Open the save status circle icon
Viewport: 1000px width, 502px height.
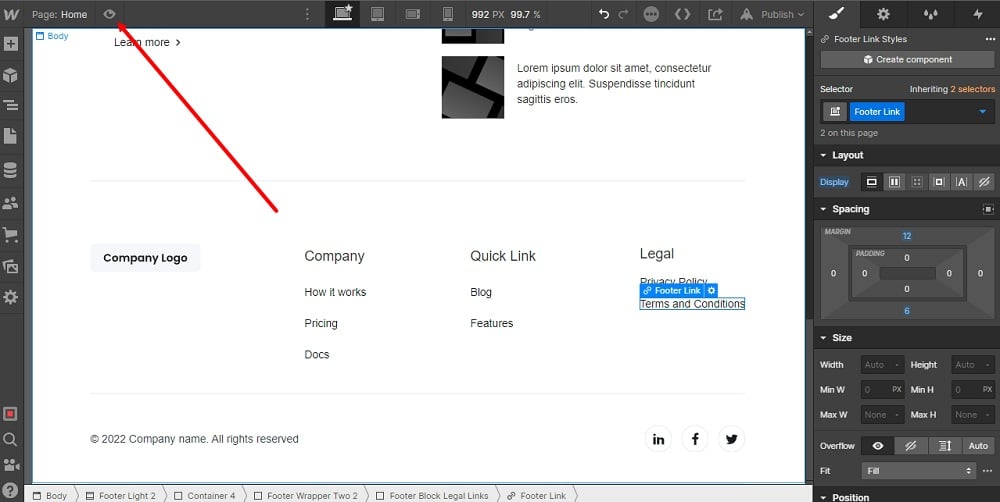651,14
